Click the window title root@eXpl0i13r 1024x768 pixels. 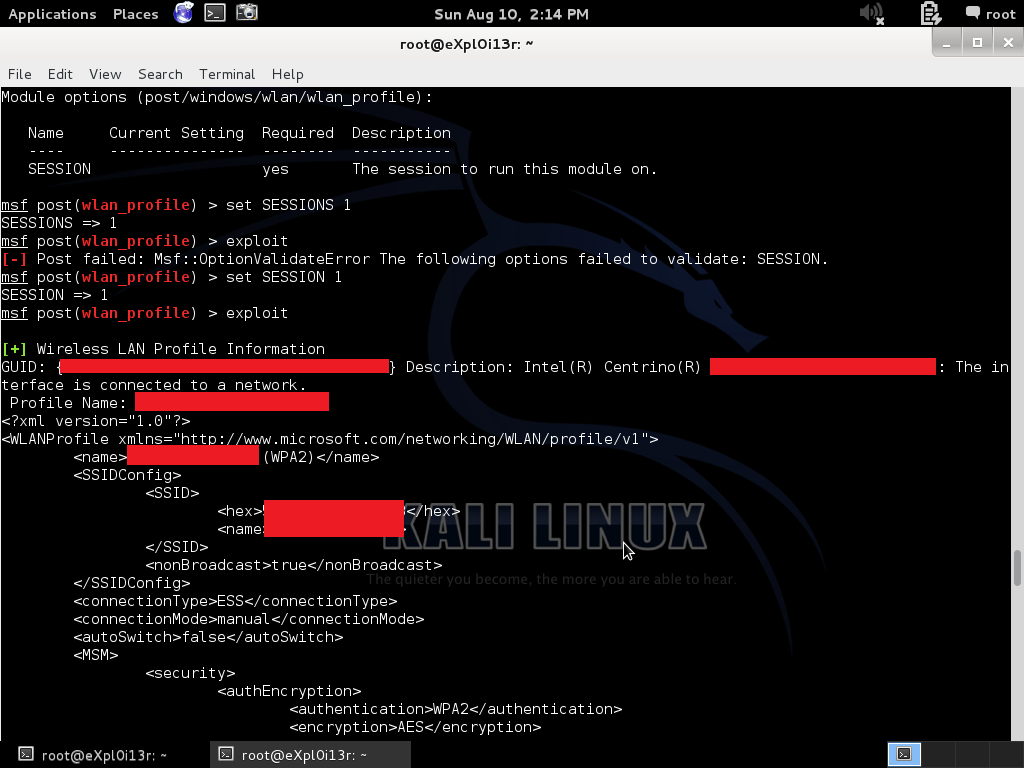[x=466, y=44]
